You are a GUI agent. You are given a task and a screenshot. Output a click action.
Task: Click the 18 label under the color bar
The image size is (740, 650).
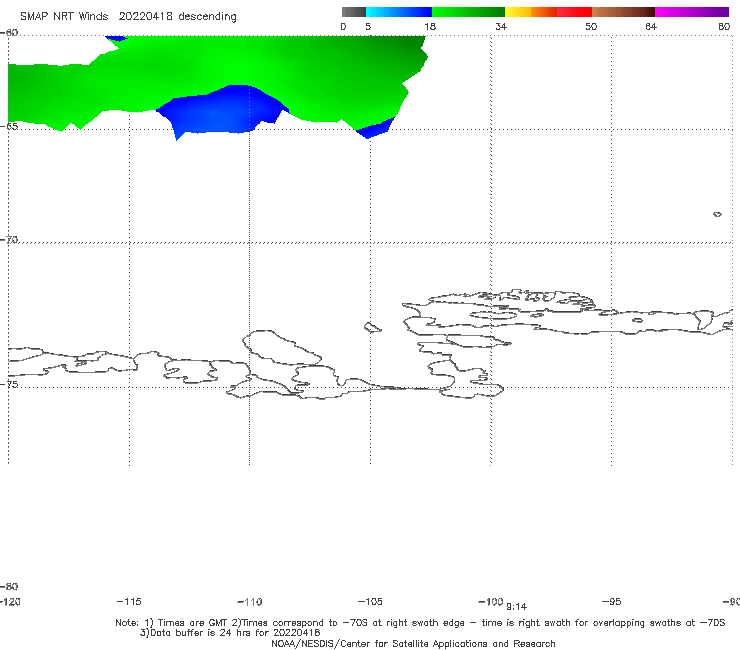430,26
